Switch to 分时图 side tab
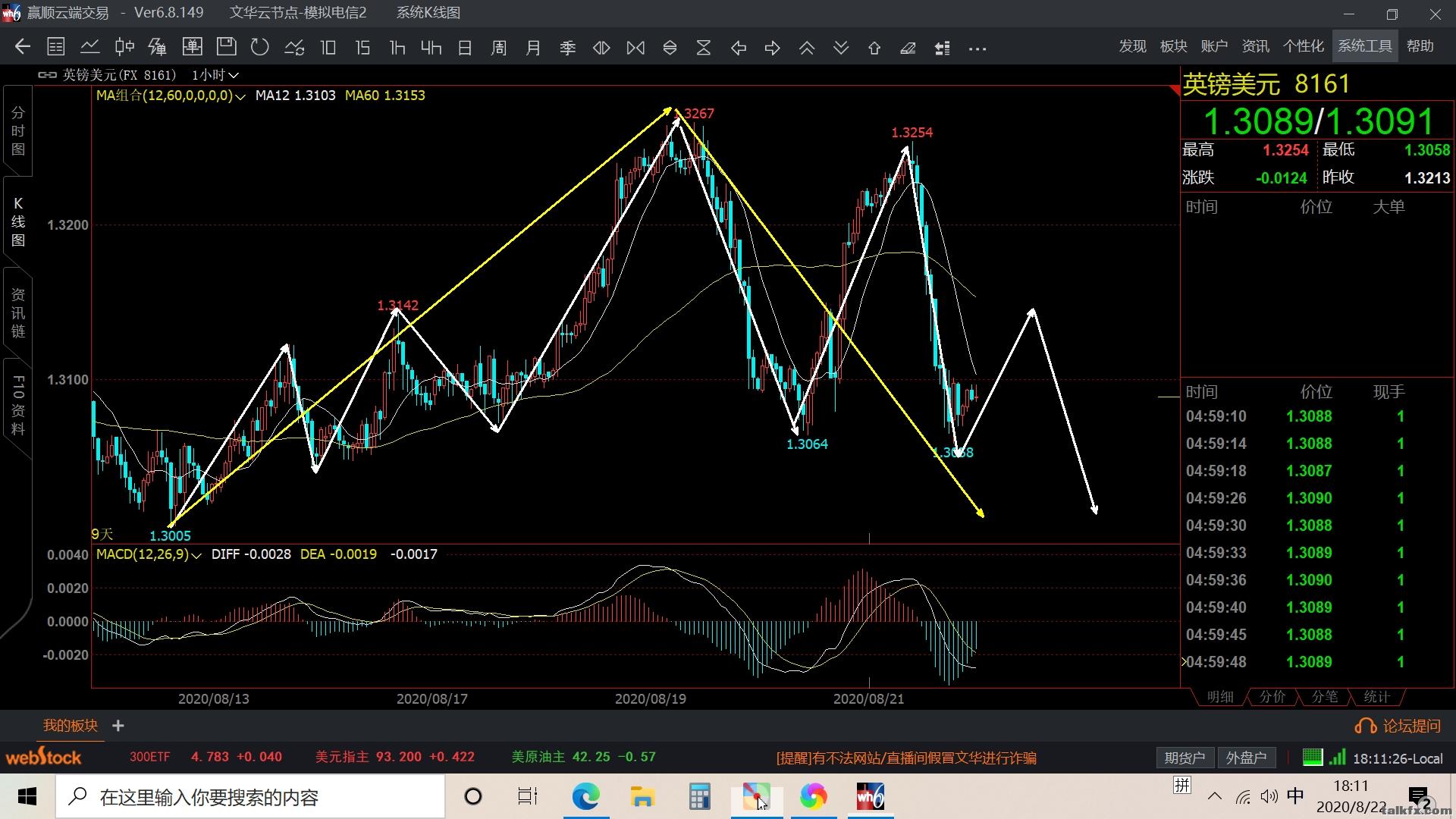This screenshot has width=1456, height=819. (18, 130)
